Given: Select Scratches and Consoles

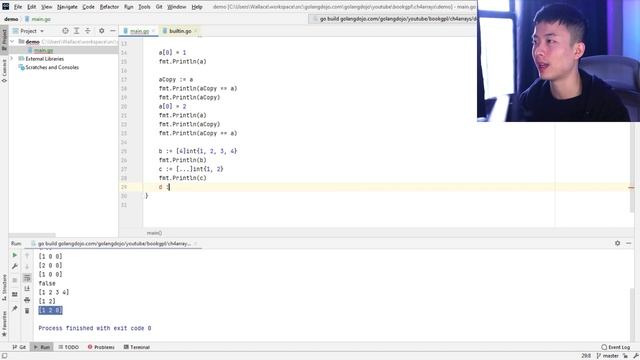Looking at the screenshot, I should click(x=52, y=67).
